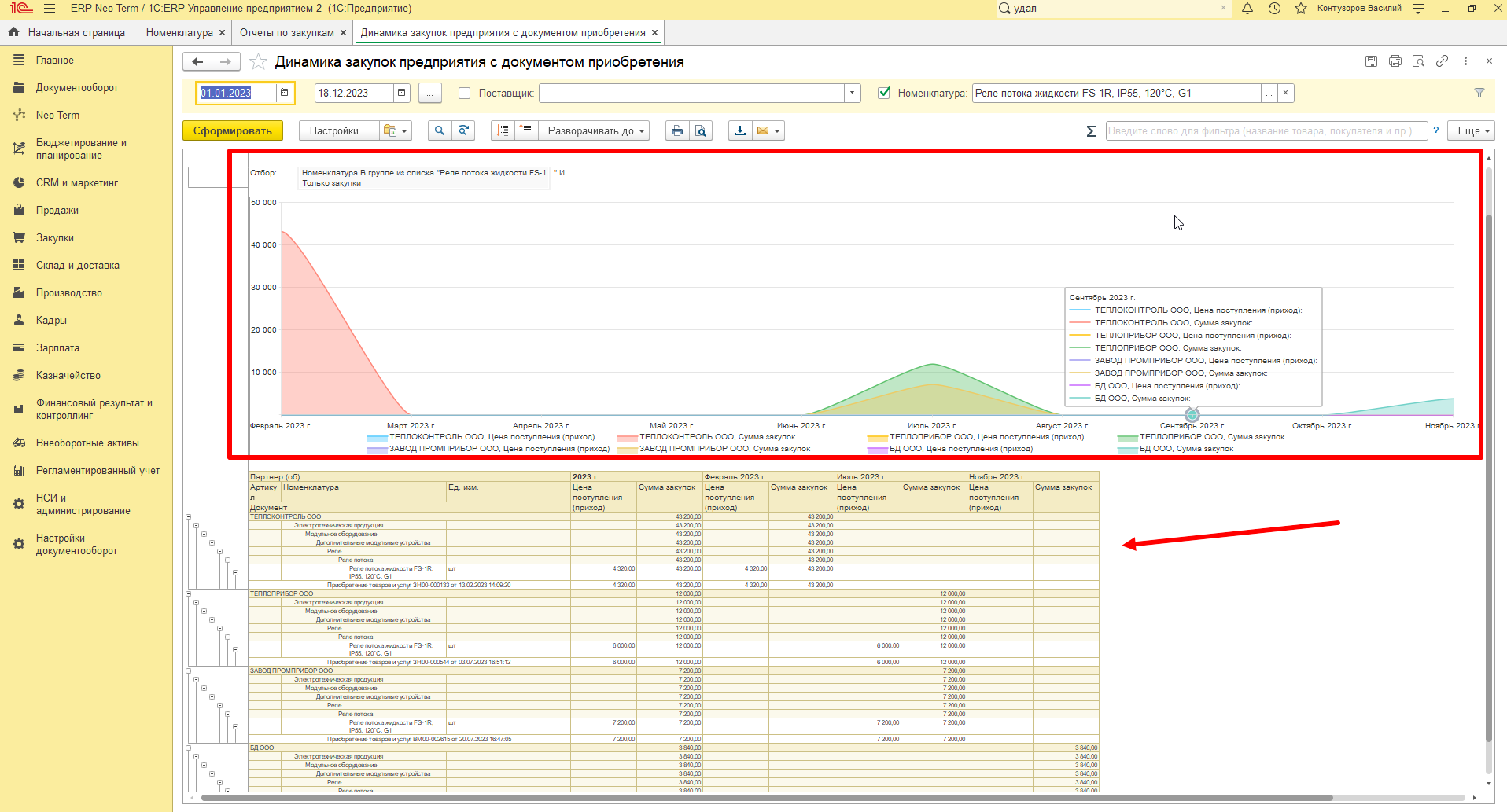Go back with the left arrow
Image resolution: width=1507 pixels, height=812 pixels.
[197, 61]
